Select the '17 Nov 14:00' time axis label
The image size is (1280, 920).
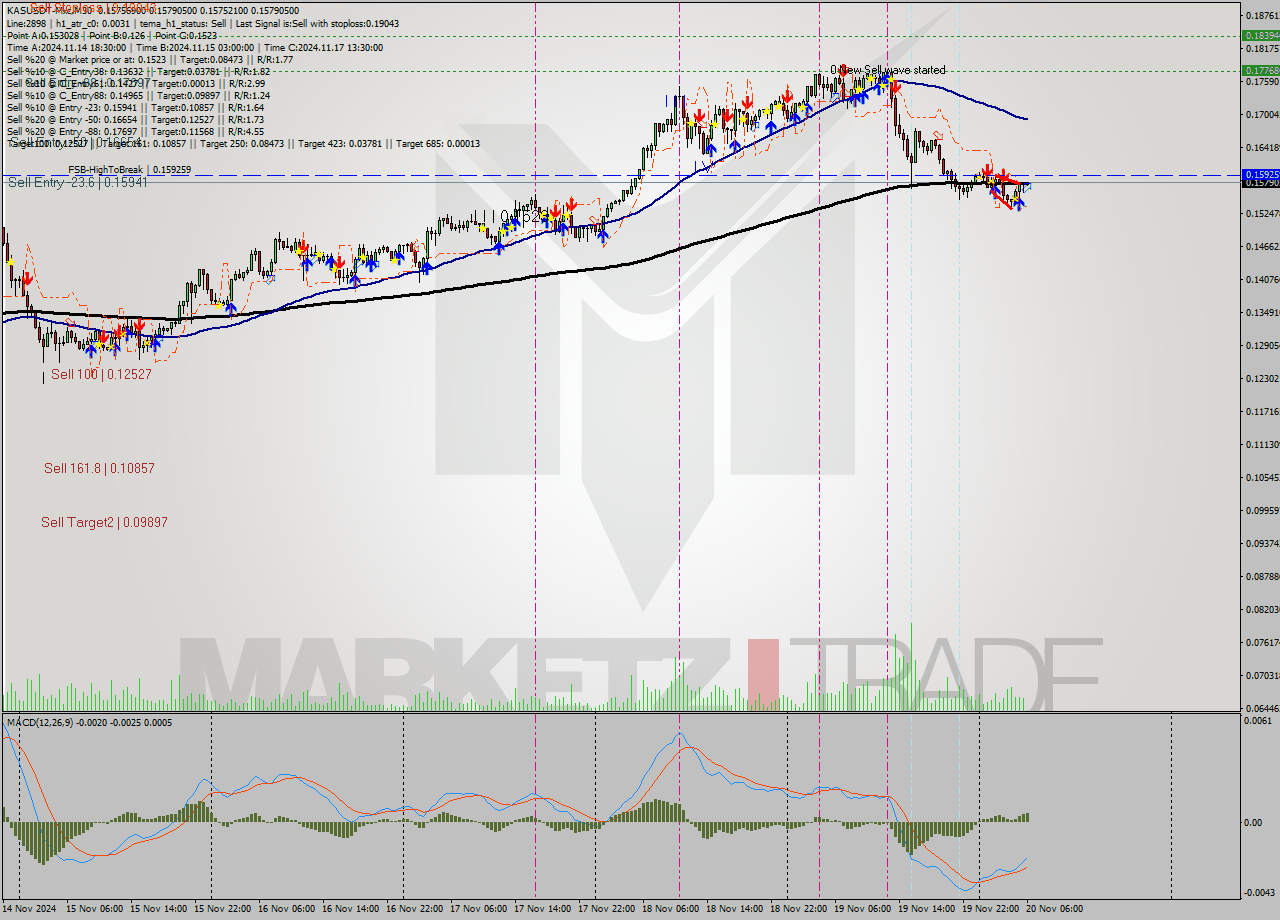point(544,909)
